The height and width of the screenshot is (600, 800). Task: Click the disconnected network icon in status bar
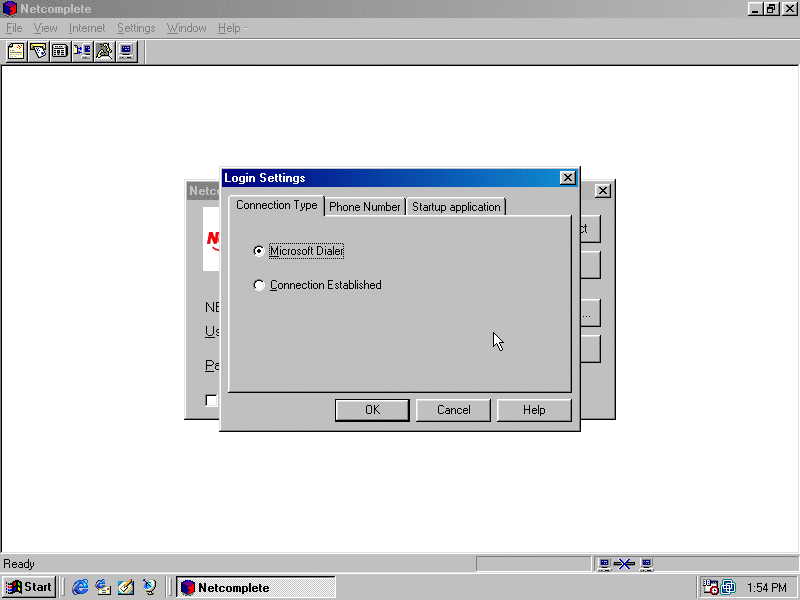(x=625, y=564)
